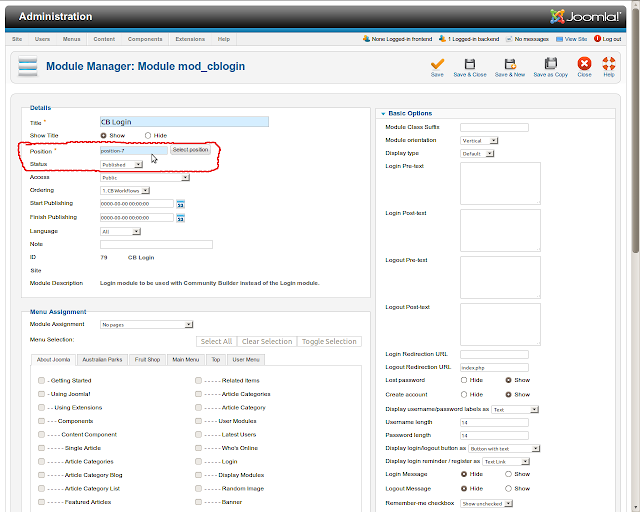Switch to the User Menu tab
640x512 pixels.
pos(246,360)
